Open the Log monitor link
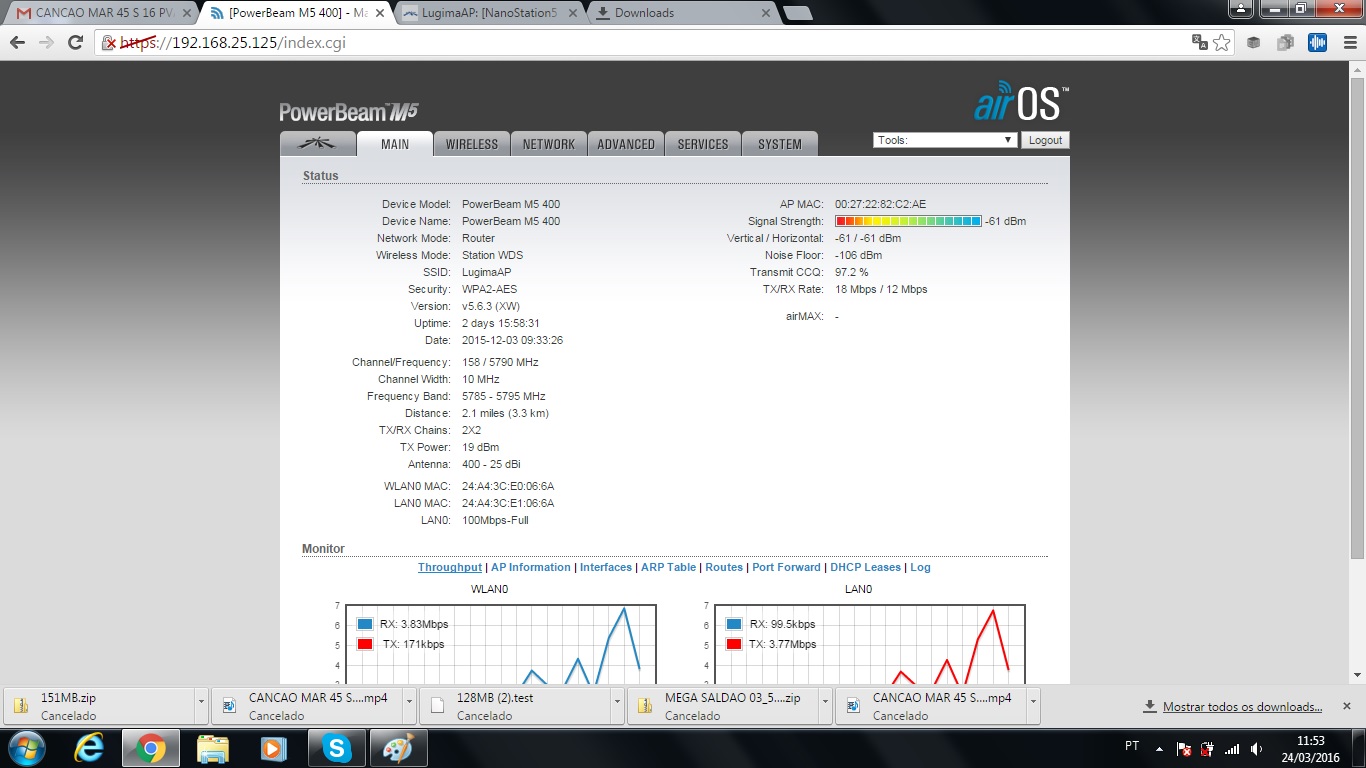 [x=920, y=567]
